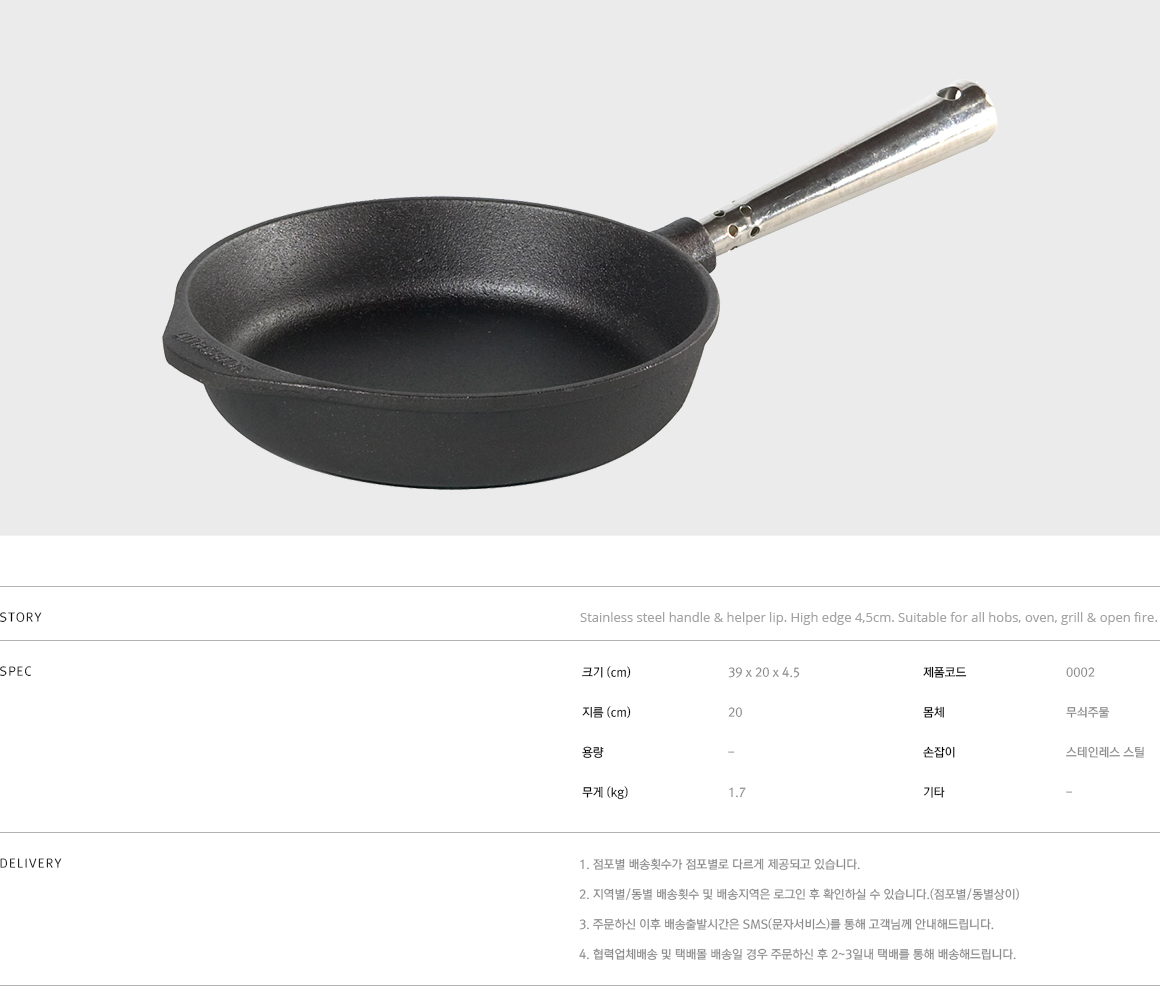1160x986 pixels.
Task: Click the first delivery note about 점포별 배송횟수
Action: [x=719, y=864]
